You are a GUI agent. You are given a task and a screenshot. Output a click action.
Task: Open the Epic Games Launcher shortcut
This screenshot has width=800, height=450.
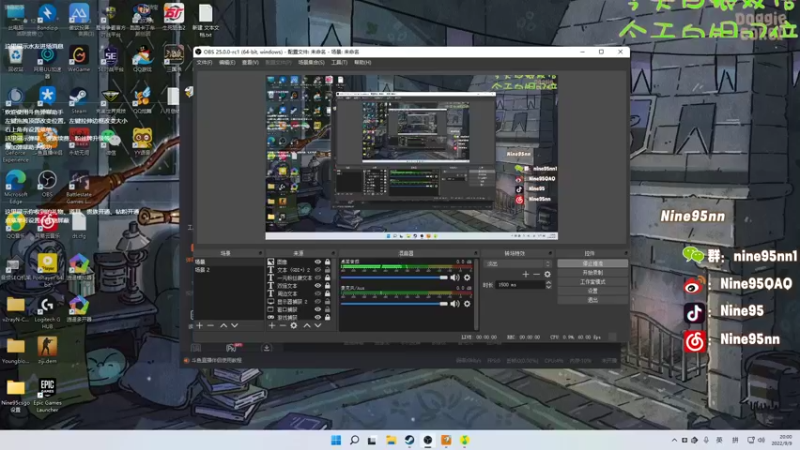tap(47, 396)
